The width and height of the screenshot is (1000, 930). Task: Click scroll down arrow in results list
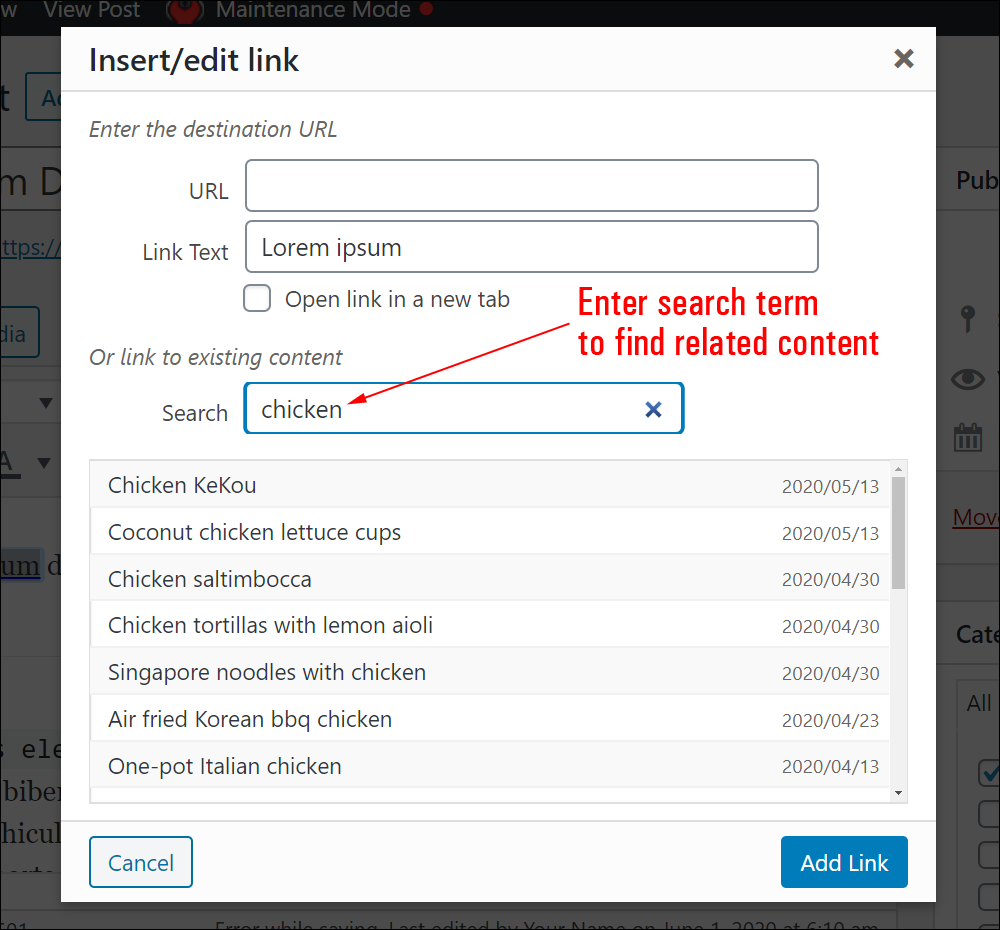click(x=899, y=793)
